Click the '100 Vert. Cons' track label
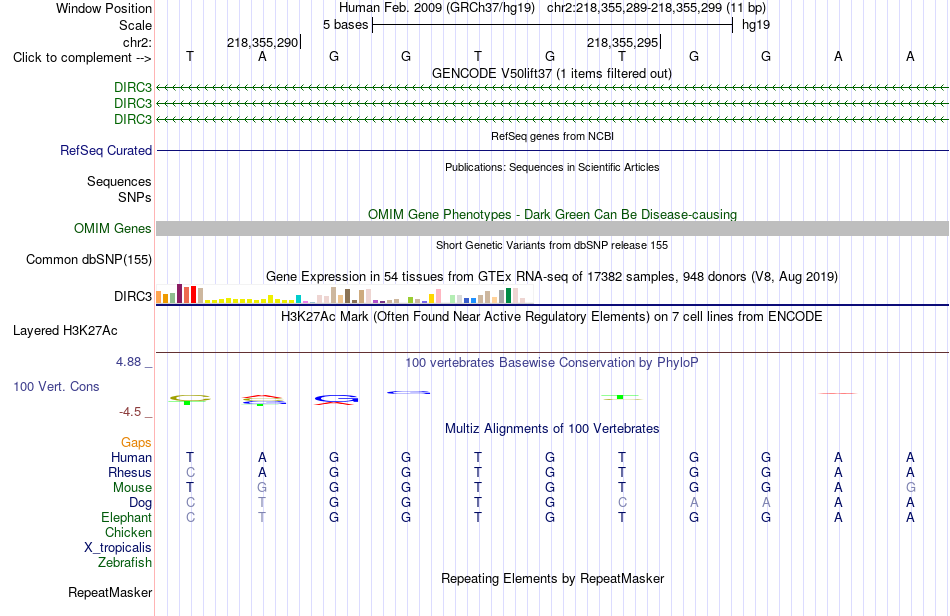This screenshot has height=616, width=950. click(56, 386)
